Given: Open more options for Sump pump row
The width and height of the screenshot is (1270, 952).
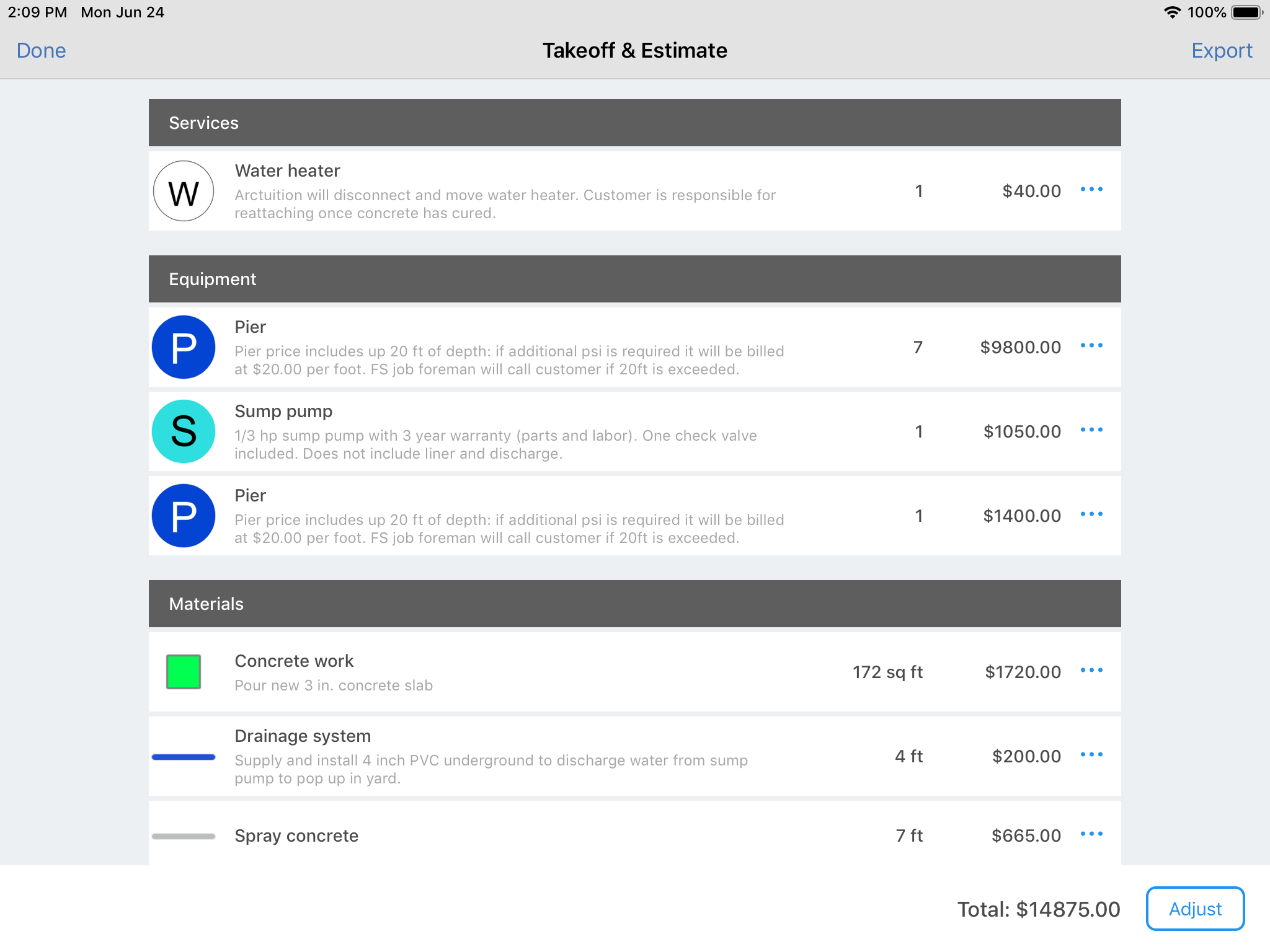Looking at the screenshot, I should [1091, 430].
